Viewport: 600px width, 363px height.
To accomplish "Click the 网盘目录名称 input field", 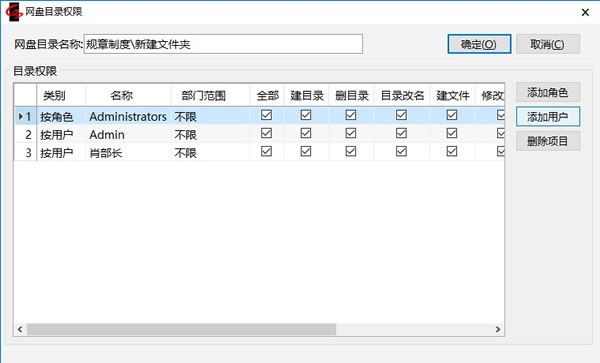I will click(223, 44).
